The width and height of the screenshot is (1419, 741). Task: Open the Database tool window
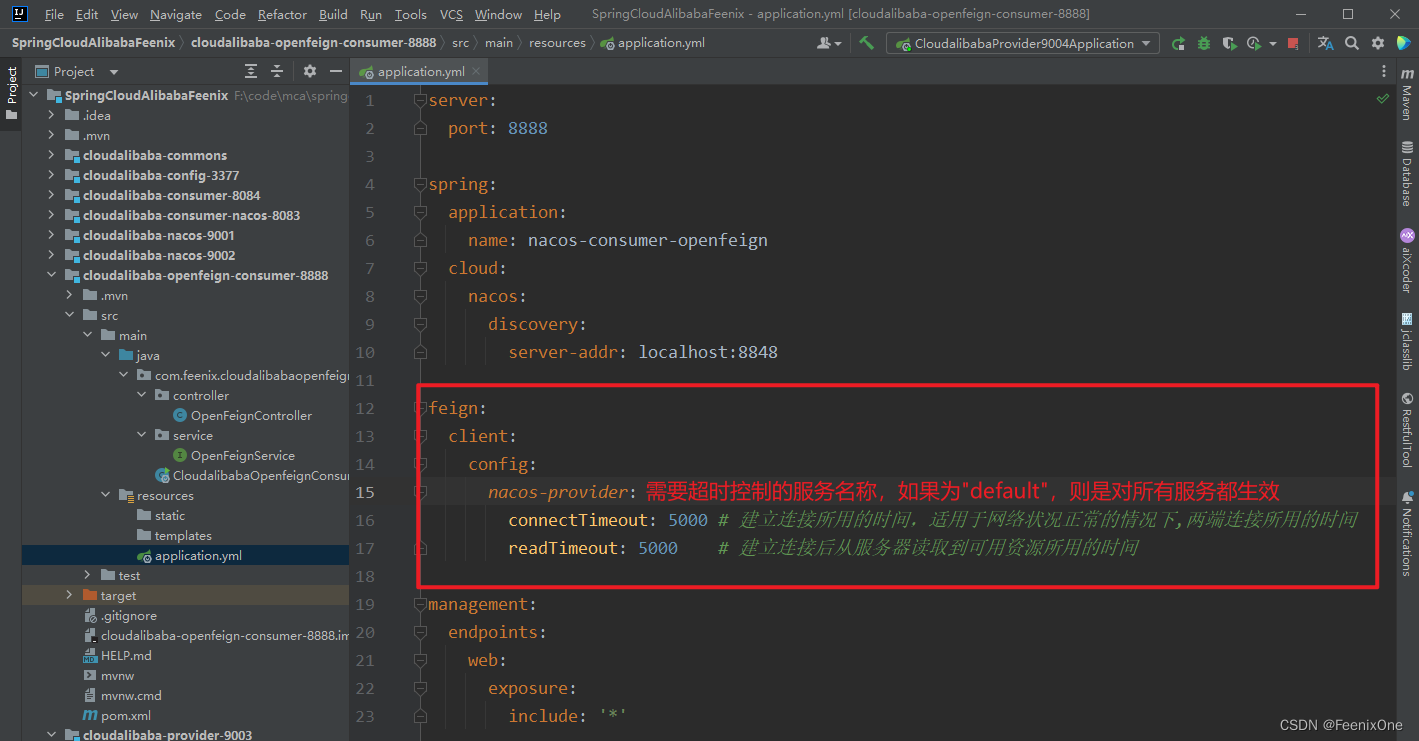[x=1406, y=173]
